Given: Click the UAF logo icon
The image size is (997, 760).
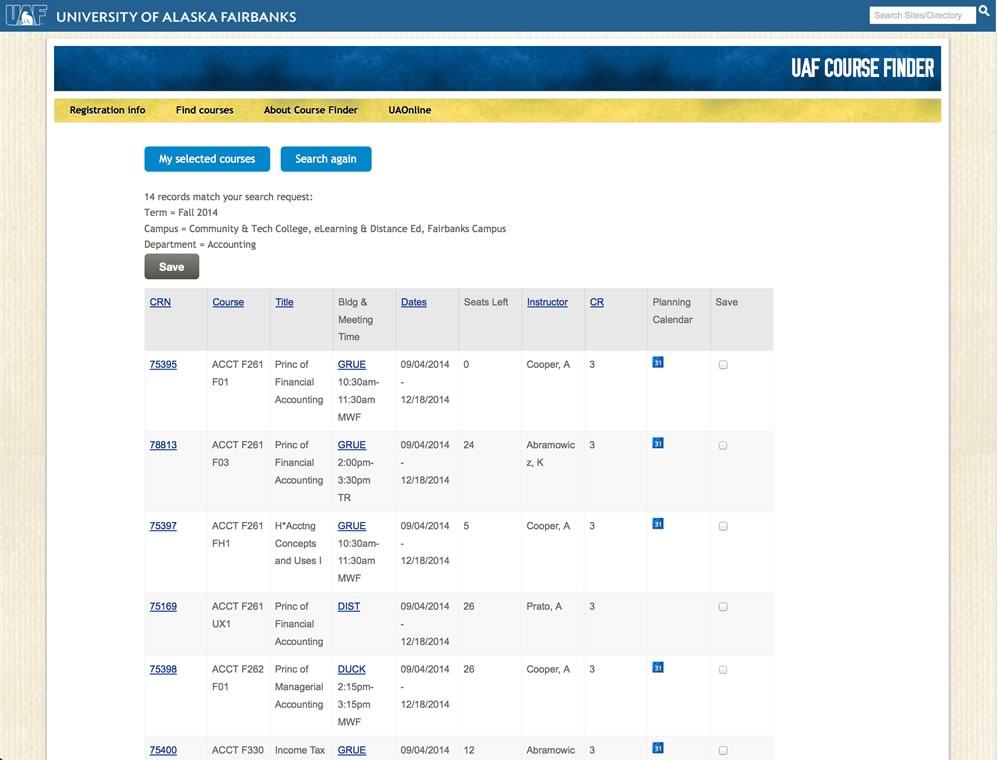Looking at the screenshot, I should coord(26,15).
